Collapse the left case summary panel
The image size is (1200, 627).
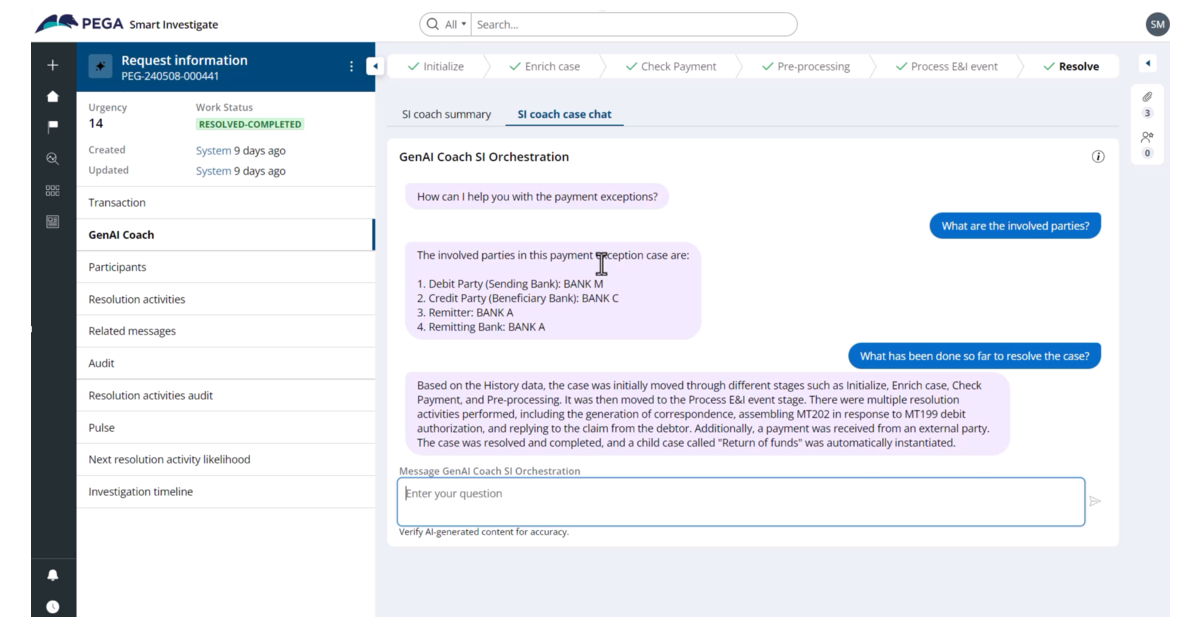pyautogui.click(x=374, y=67)
